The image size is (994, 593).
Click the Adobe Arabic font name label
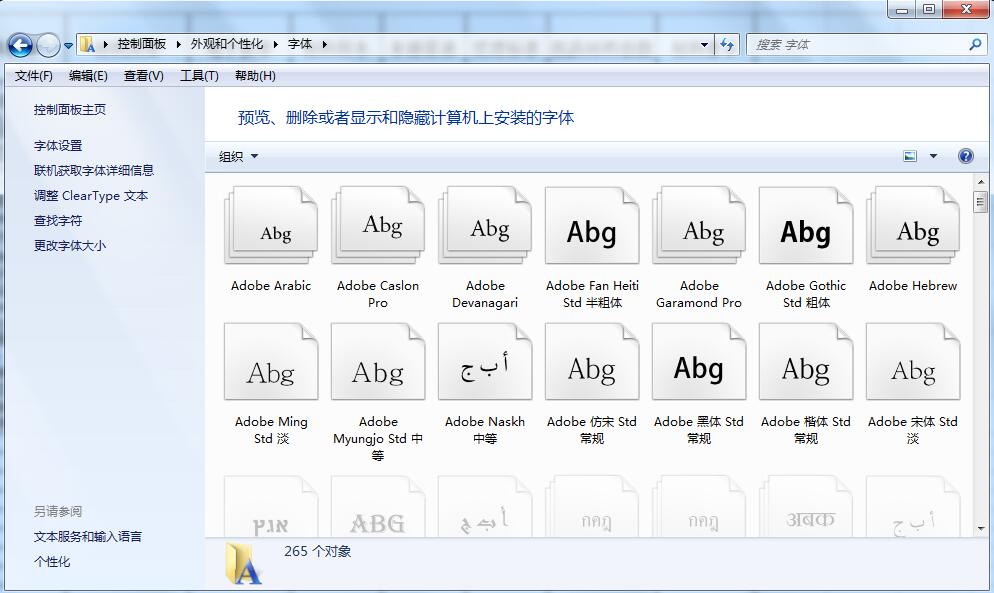271,285
